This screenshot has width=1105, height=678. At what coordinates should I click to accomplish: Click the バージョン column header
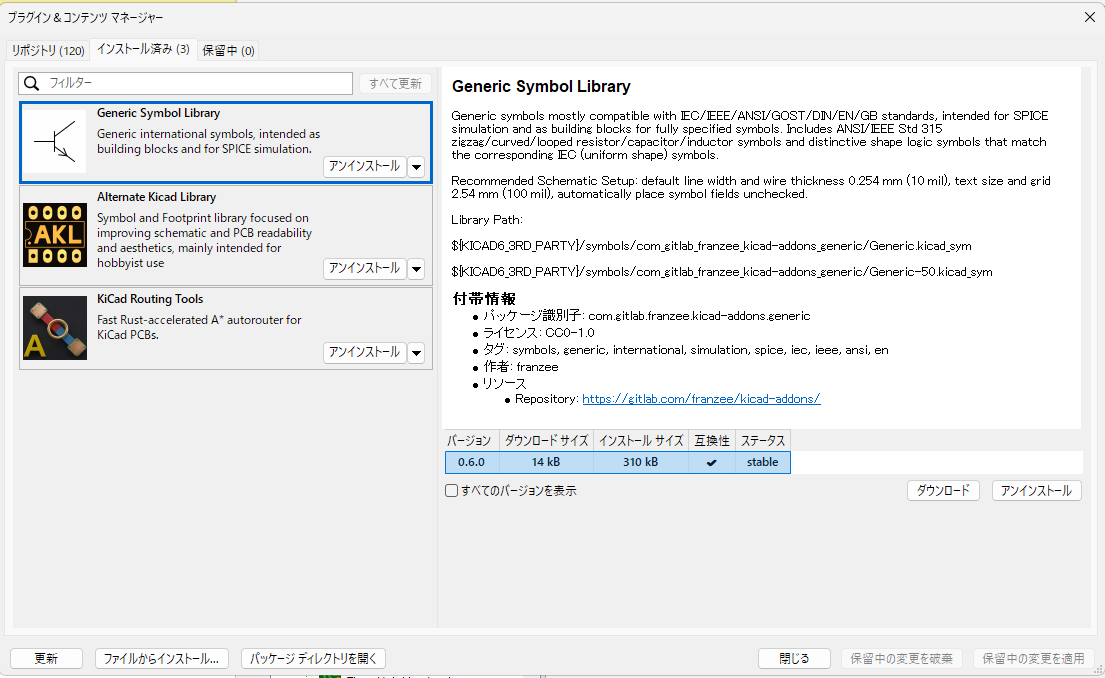[x=471, y=440]
